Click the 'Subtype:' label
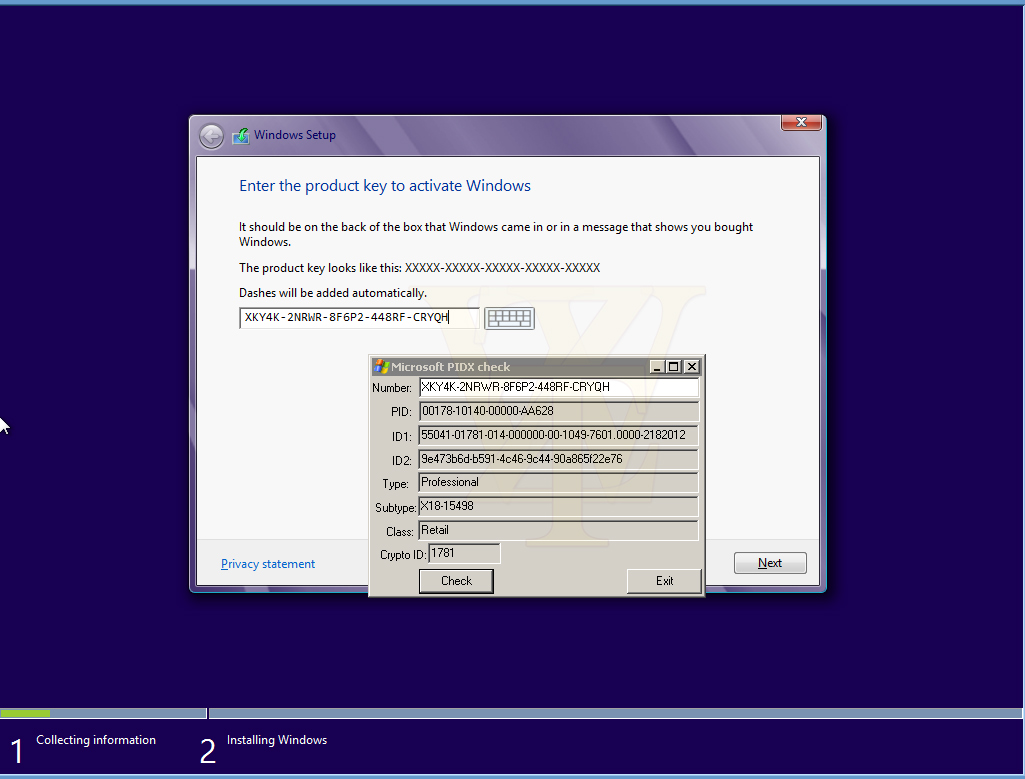1025x779 pixels. point(395,508)
